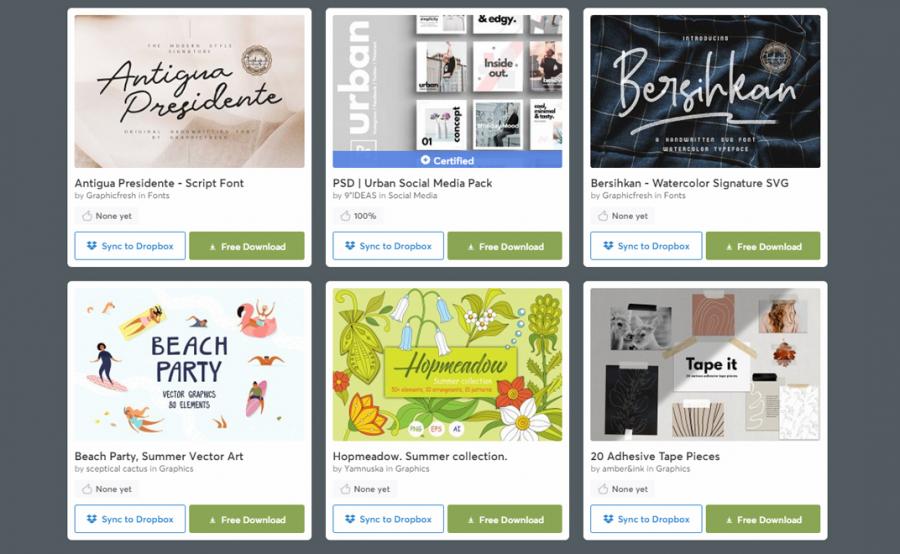
Task: Click thumbs-up icon on Bersihkan card
Action: (x=603, y=216)
